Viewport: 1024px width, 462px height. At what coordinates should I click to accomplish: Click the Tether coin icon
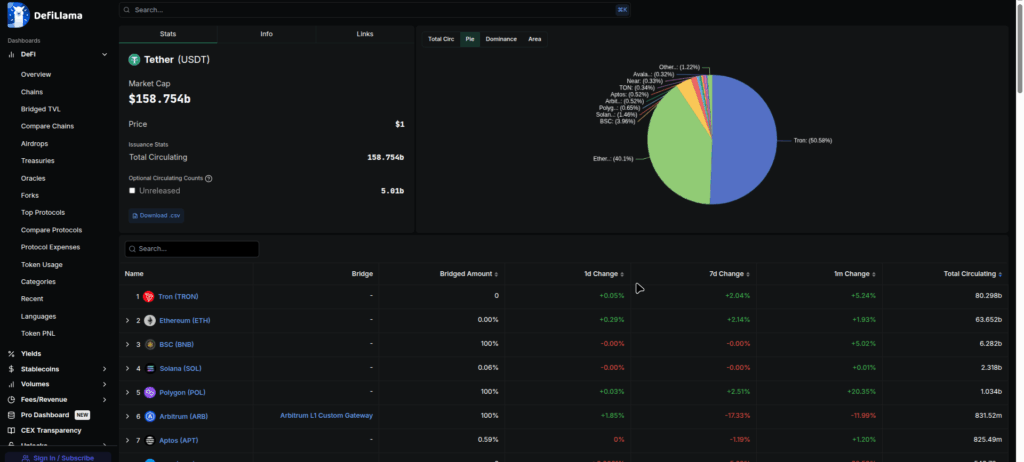coord(135,59)
